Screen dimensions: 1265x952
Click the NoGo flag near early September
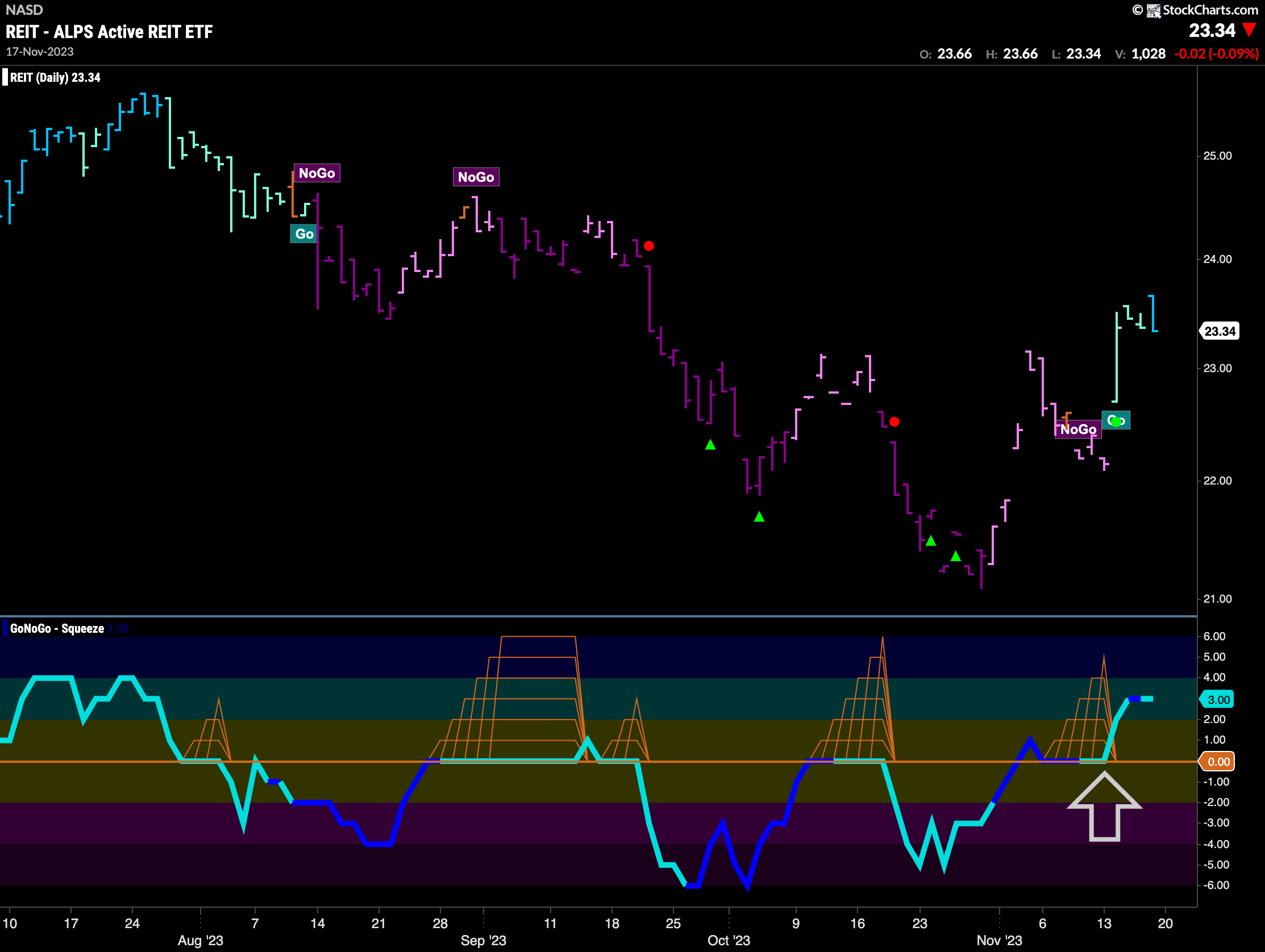click(476, 177)
